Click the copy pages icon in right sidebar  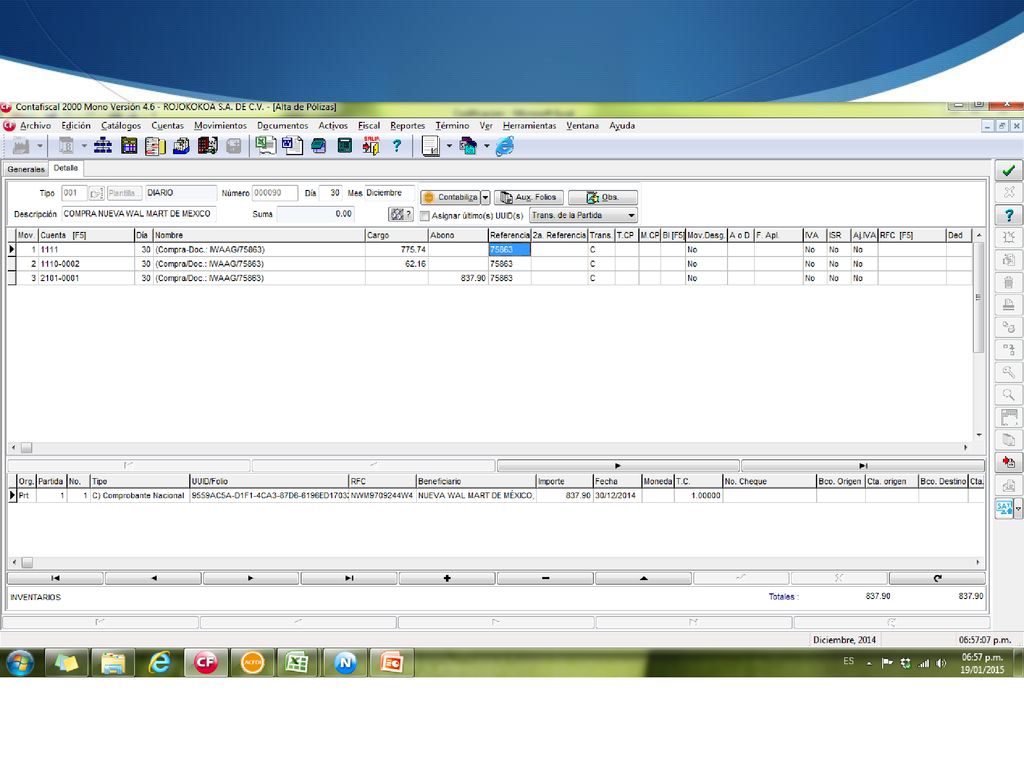click(1008, 440)
